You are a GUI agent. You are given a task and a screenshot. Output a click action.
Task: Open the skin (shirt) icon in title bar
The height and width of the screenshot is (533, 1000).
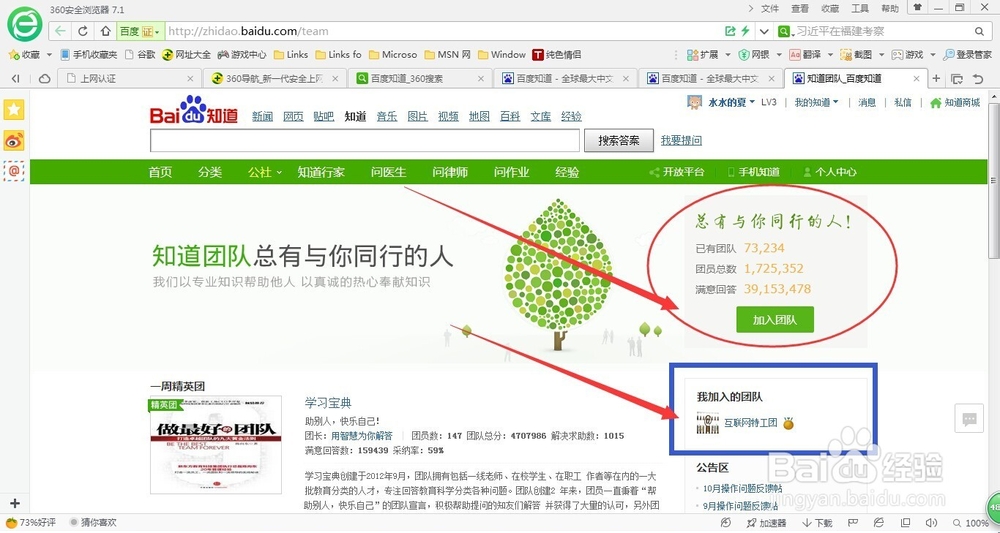click(x=918, y=7)
